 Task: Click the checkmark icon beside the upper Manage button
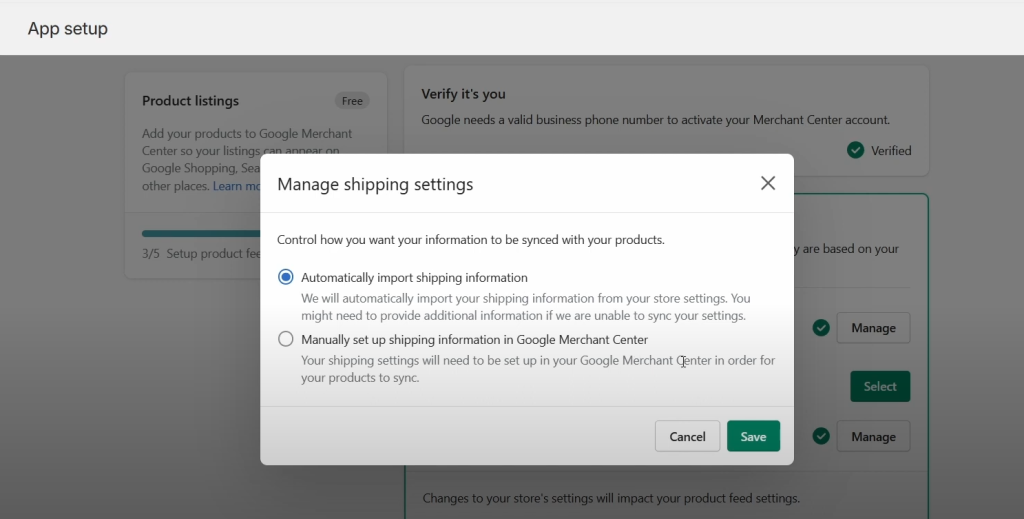click(821, 328)
